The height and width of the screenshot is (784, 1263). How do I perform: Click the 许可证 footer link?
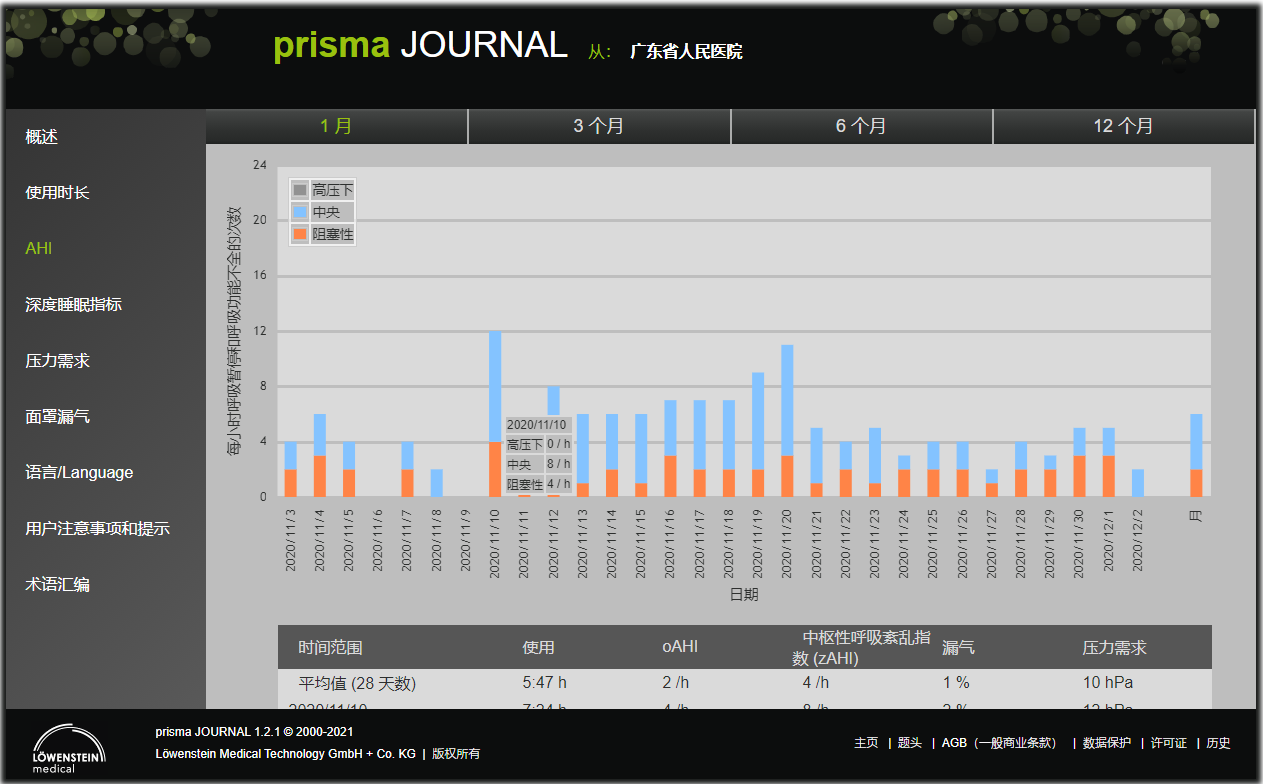[x=1168, y=743]
